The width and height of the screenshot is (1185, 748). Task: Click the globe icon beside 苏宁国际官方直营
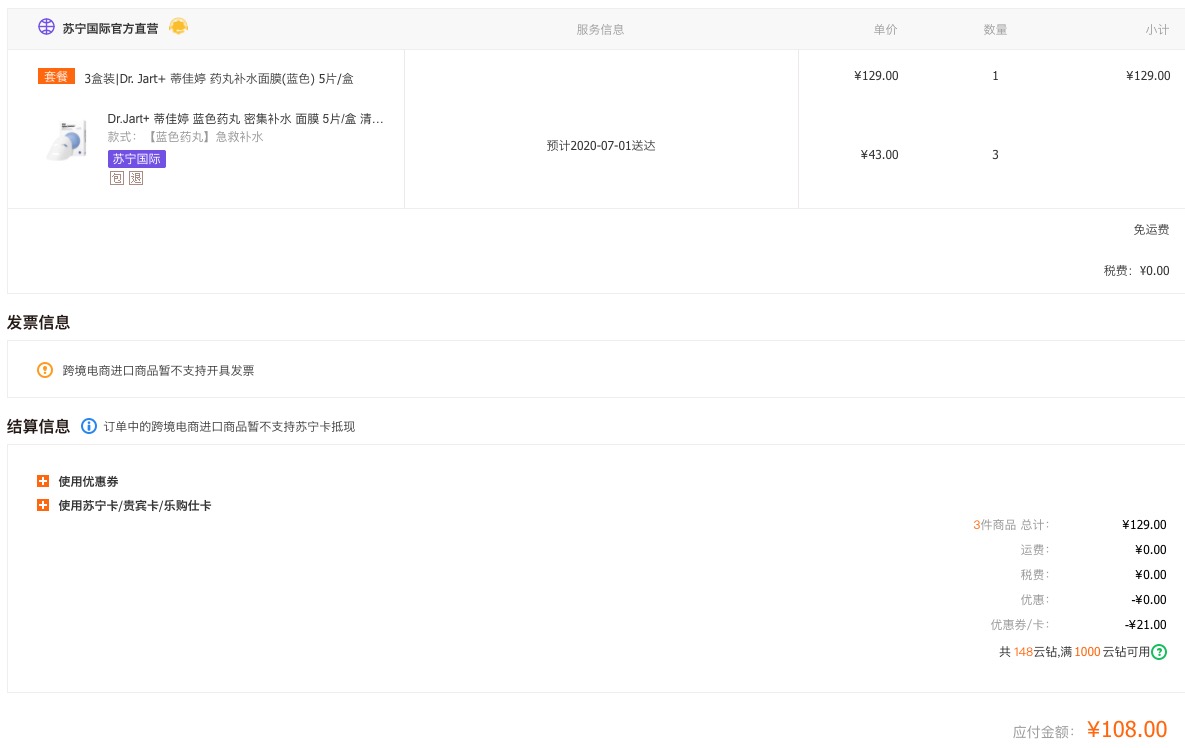[46, 26]
